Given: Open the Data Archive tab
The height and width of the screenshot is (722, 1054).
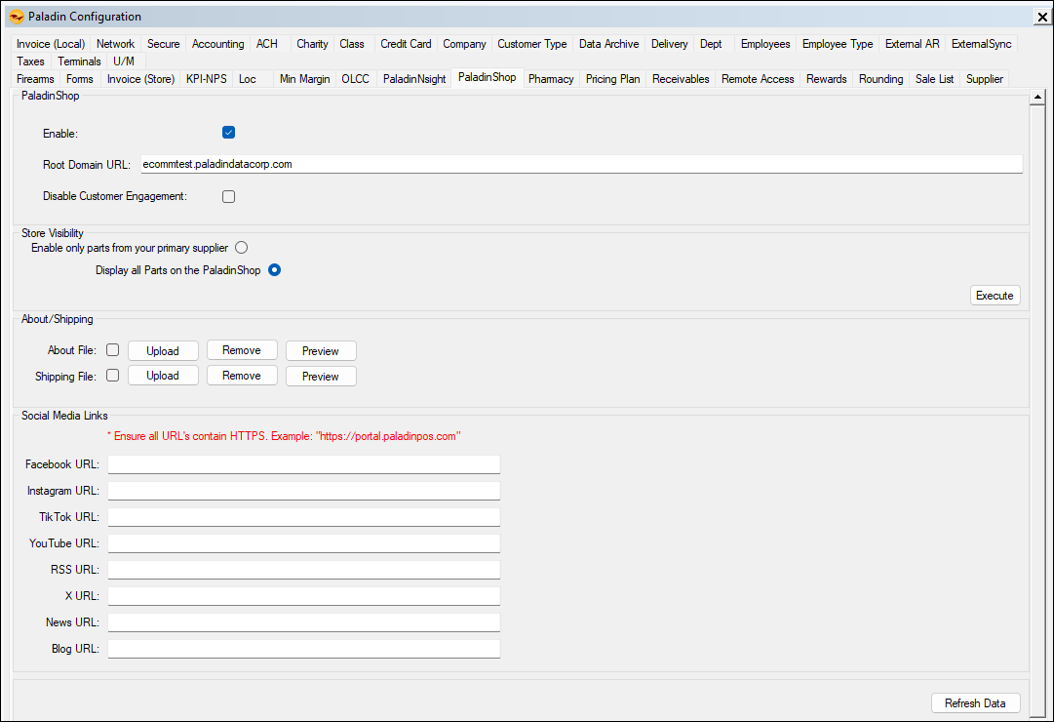Looking at the screenshot, I should 609,44.
